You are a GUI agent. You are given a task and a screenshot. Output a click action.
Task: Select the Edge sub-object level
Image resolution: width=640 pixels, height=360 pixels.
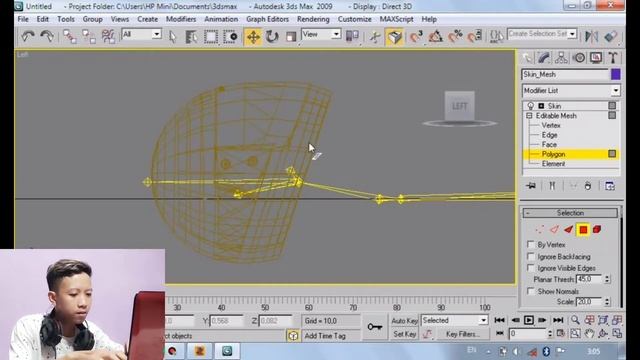click(x=549, y=135)
